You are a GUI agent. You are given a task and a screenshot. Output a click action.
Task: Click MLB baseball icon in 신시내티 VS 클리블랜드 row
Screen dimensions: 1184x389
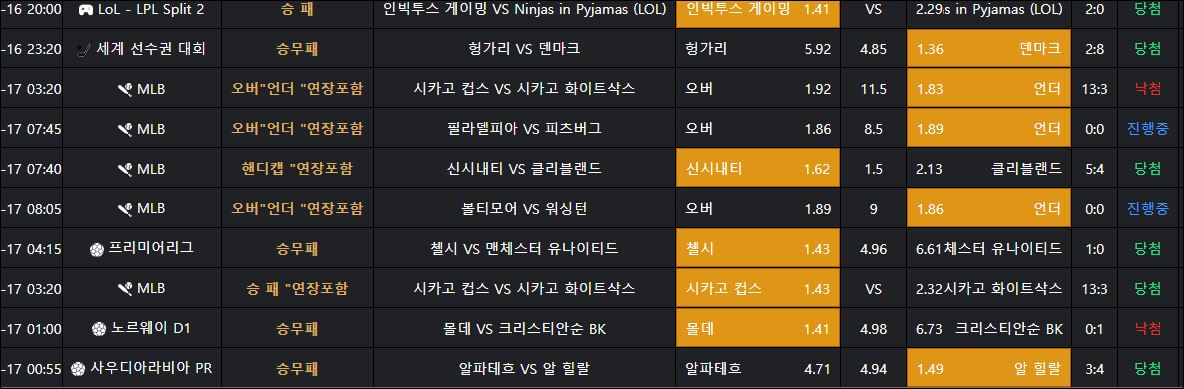click(125, 169)
